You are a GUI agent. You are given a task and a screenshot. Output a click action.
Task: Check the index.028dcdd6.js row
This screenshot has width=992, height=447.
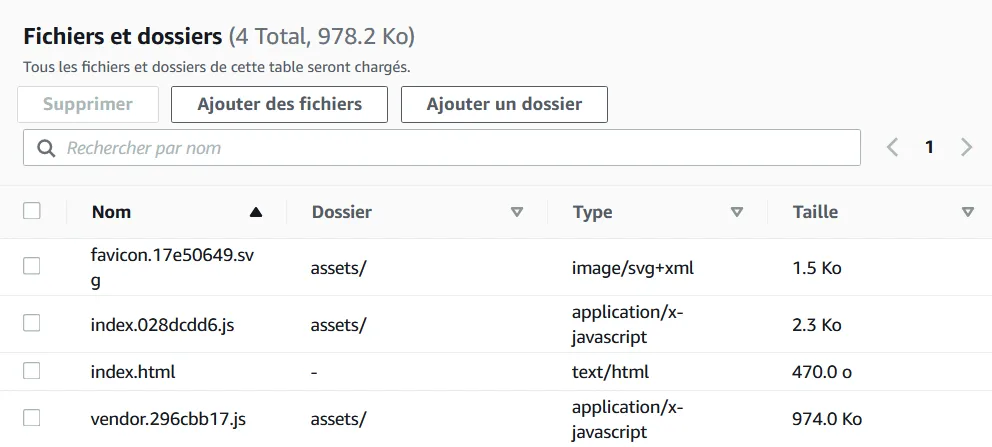point(32,323)
